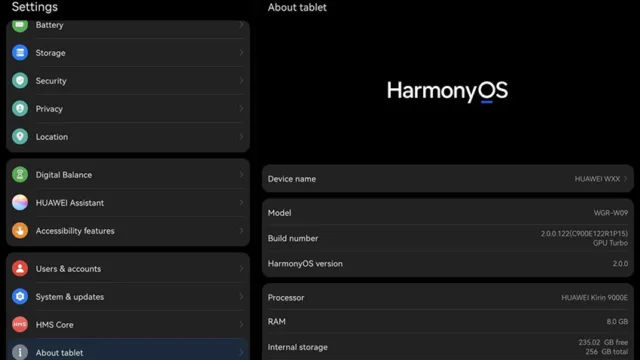Image resolution: width=640 pixels, height=360 pixels.
Task: Tap the HUAWEI Assistant gradient icon
Action: 20,202
